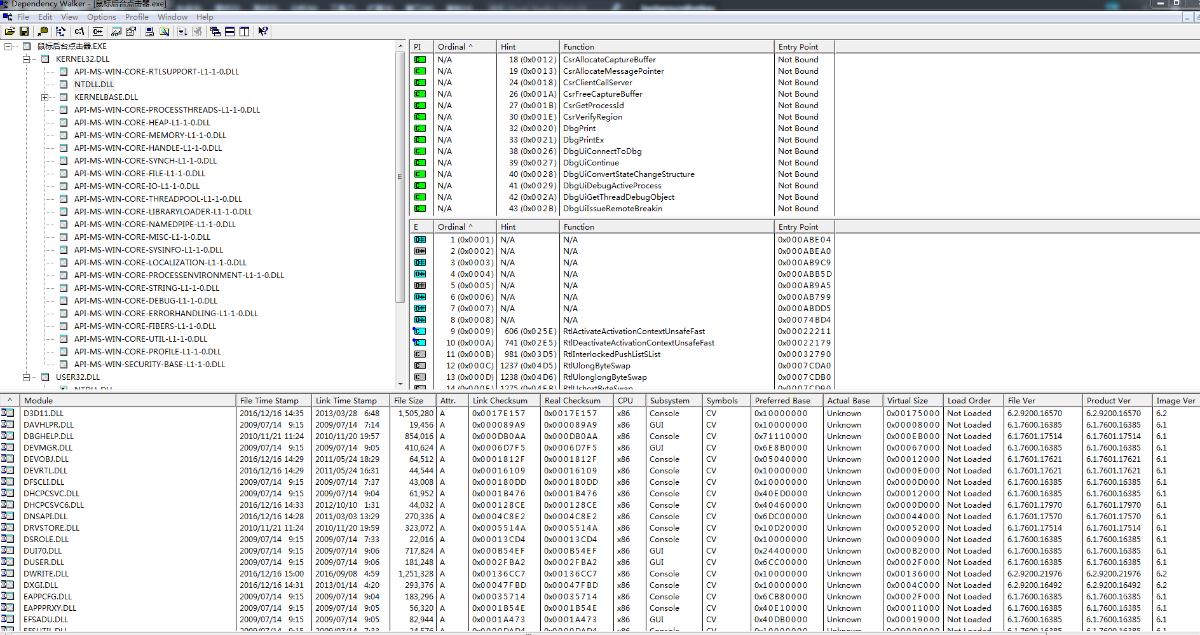Collapse the root EXE tree node
Screen dimensions: 1200x635
8,47
